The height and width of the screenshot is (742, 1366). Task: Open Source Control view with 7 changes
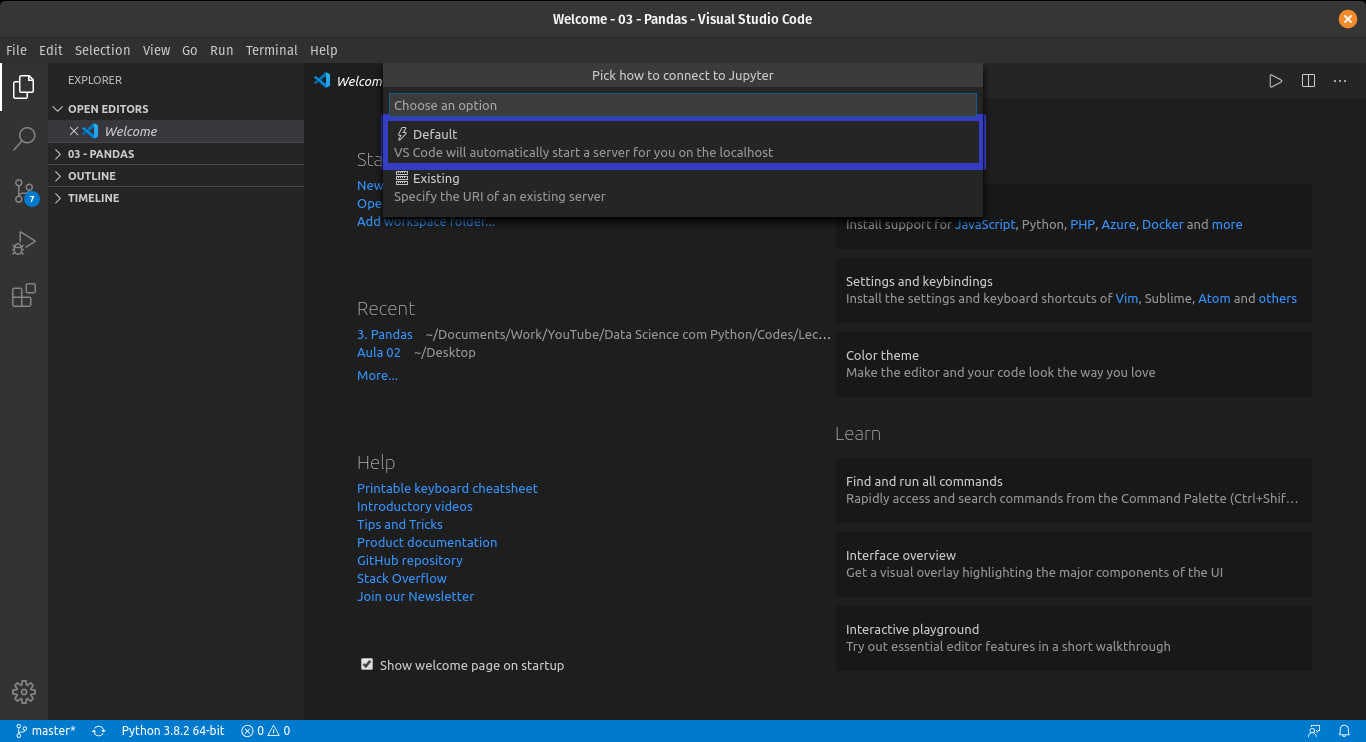coord(24,191)
